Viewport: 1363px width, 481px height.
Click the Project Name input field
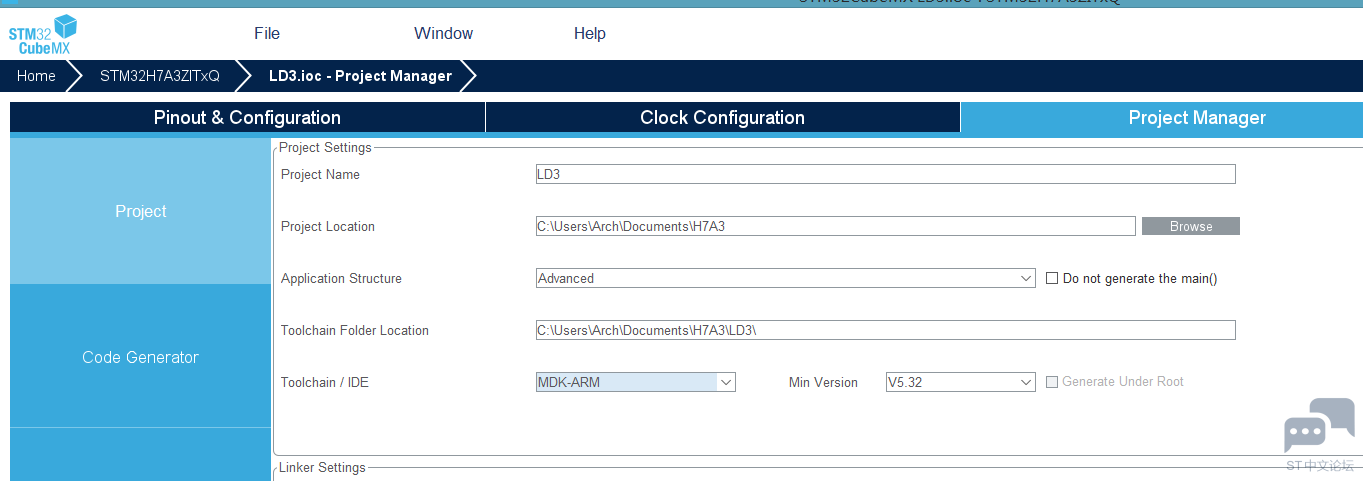(x=886, y=174)
